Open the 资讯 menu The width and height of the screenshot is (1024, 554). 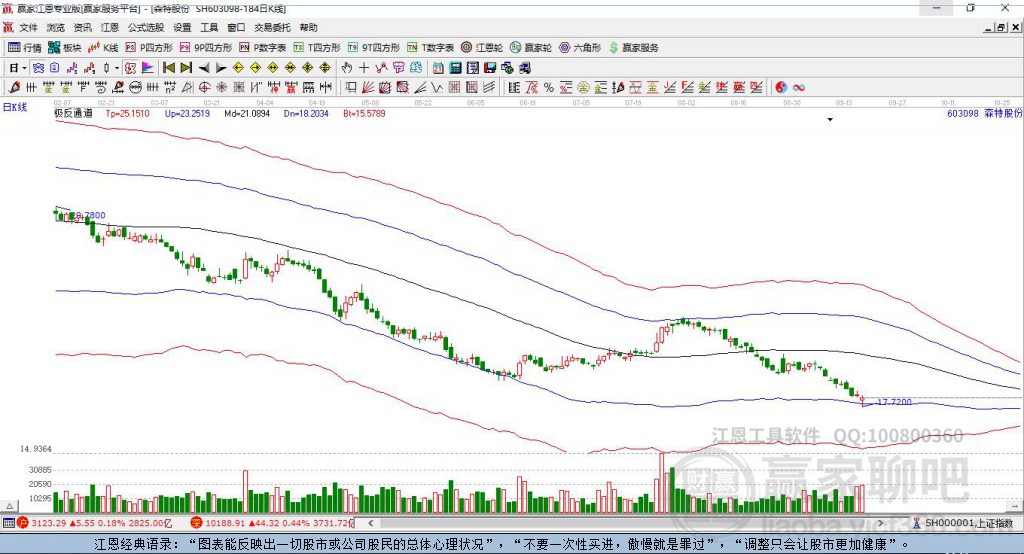(x=82, y=27)
